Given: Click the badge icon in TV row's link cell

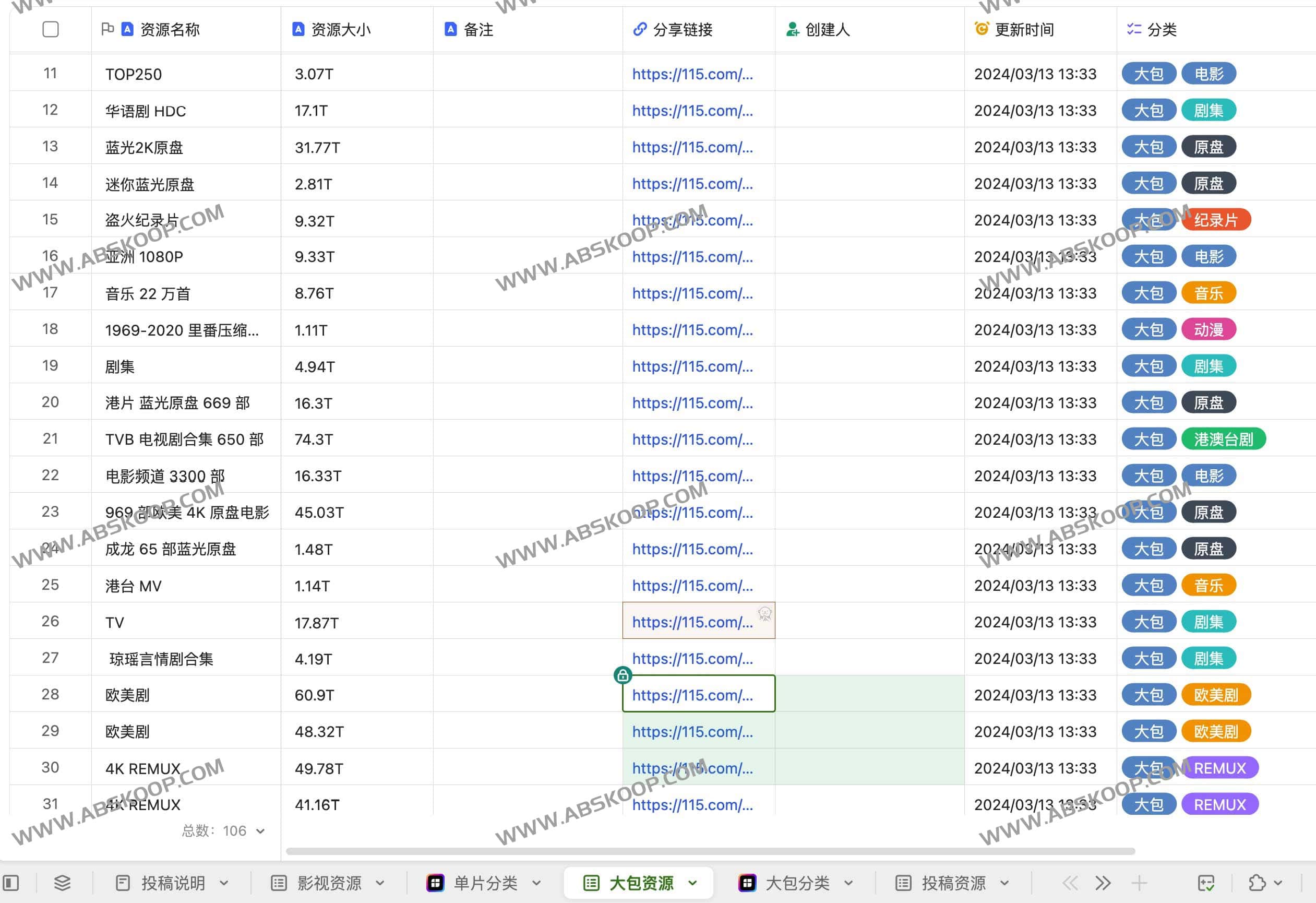Looking at the screenshot, I should pos(765,613).
